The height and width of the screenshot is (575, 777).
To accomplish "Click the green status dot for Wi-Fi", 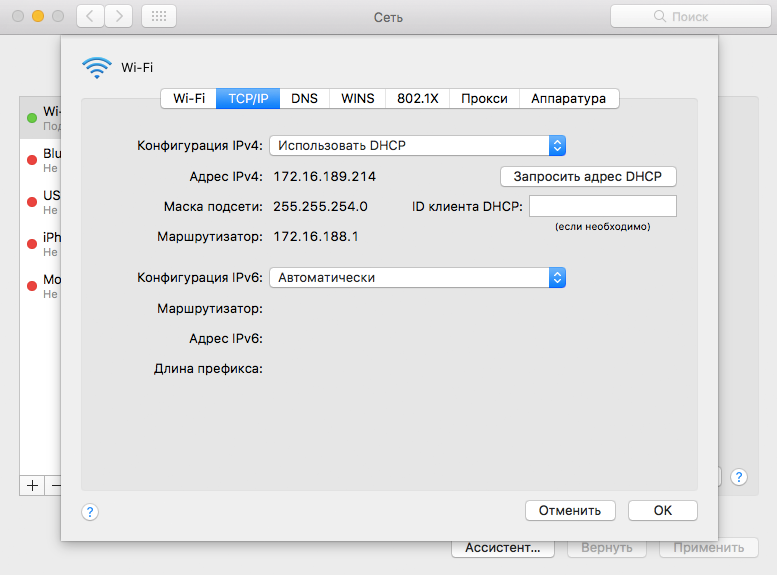I will tap(32, 119).
